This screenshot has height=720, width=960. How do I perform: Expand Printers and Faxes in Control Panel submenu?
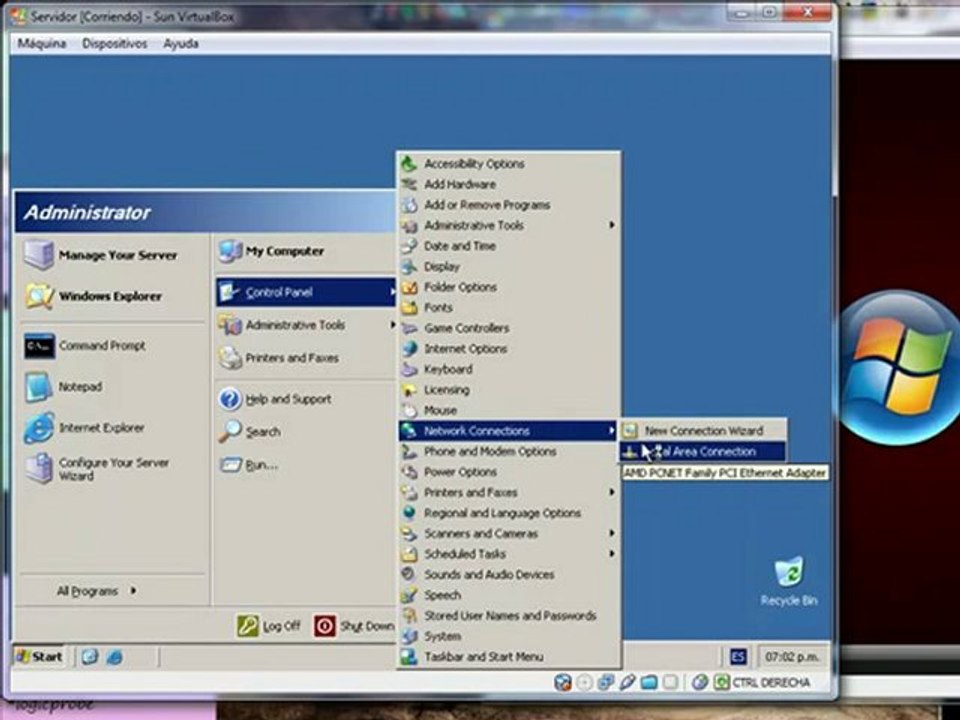coord(509,492)
